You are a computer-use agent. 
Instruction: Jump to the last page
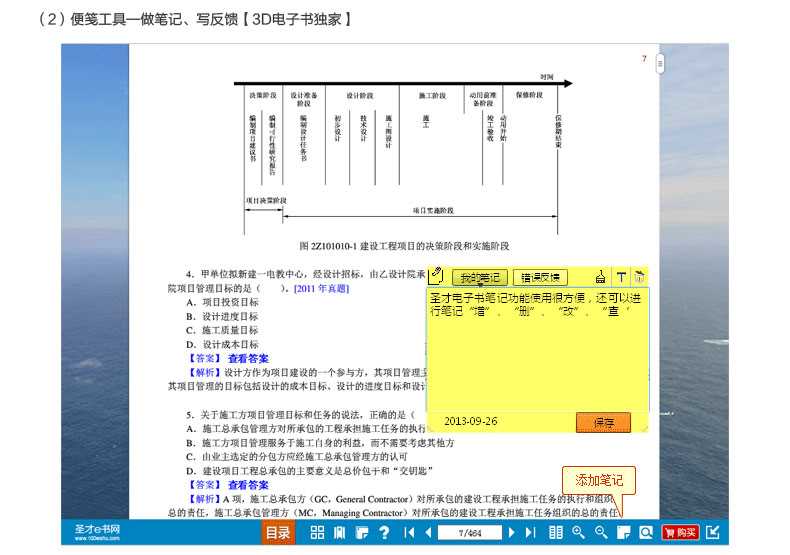[532, 533]
